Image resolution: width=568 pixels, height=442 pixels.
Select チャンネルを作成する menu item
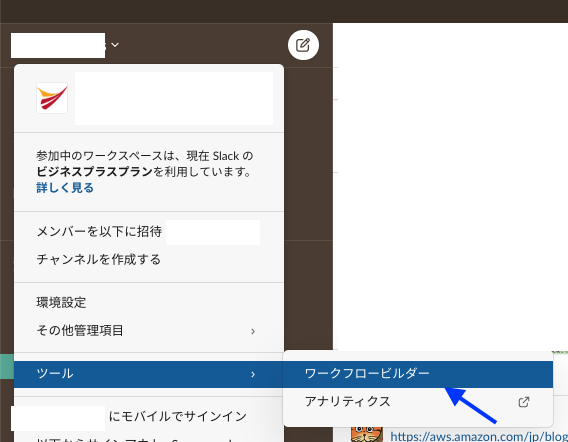coord(149,259)
